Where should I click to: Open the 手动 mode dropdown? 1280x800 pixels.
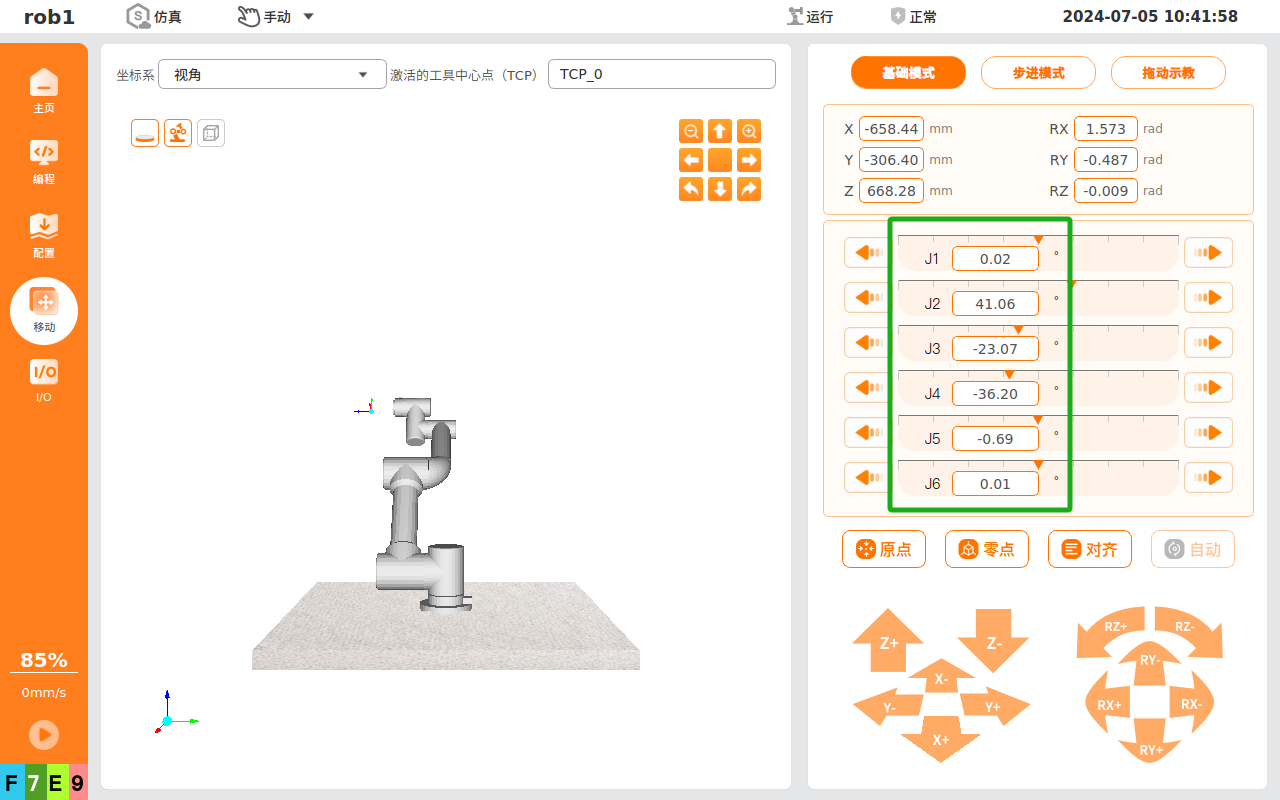[x=276, y=16]
